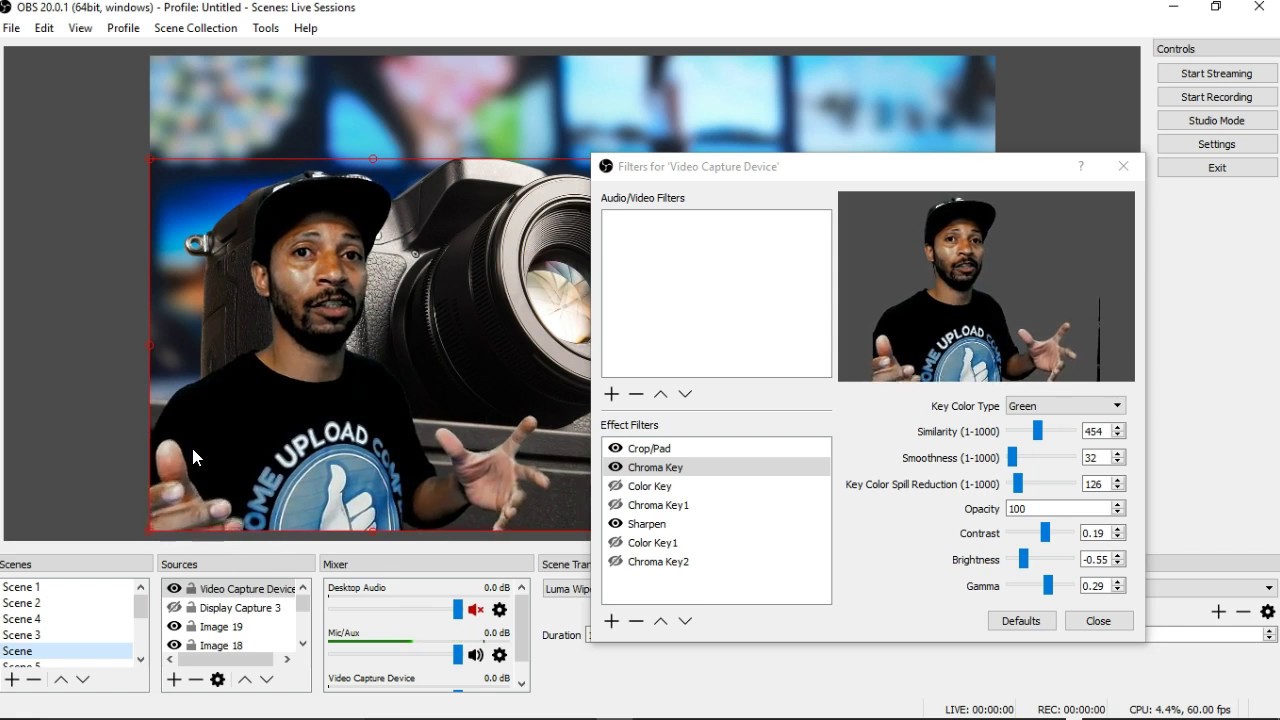
Task: Open the Filters dialog help question mark
Action: click(1081, 166)
